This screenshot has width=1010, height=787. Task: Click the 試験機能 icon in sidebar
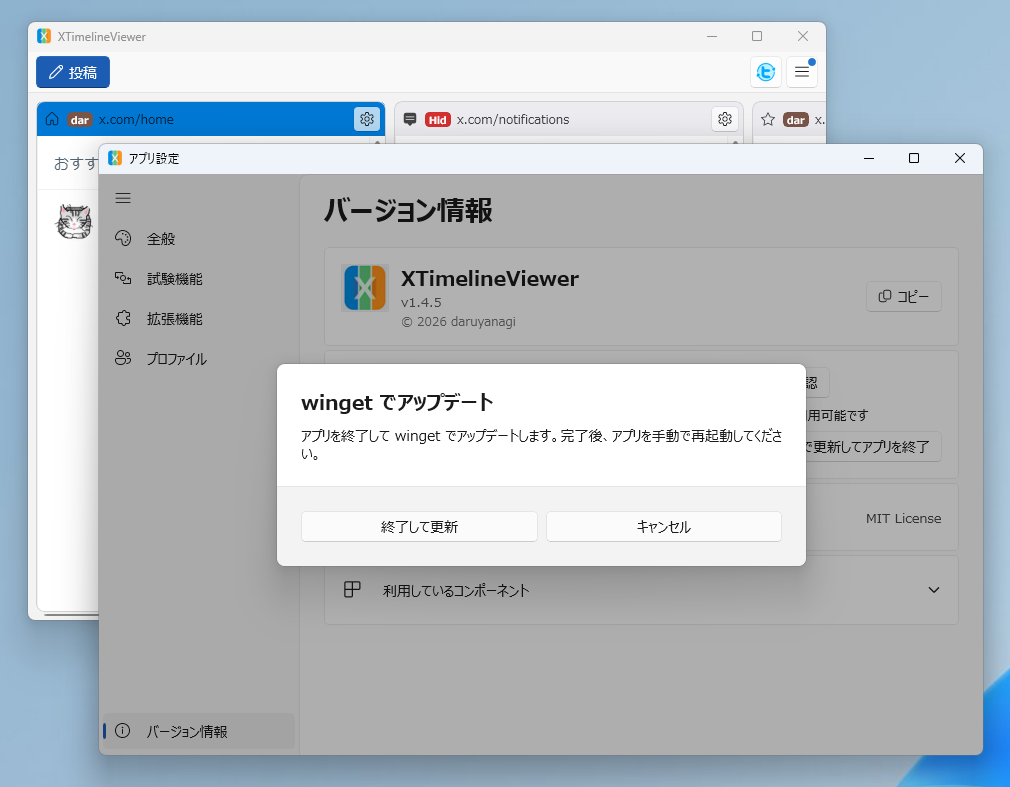click(x=123, y=278)
